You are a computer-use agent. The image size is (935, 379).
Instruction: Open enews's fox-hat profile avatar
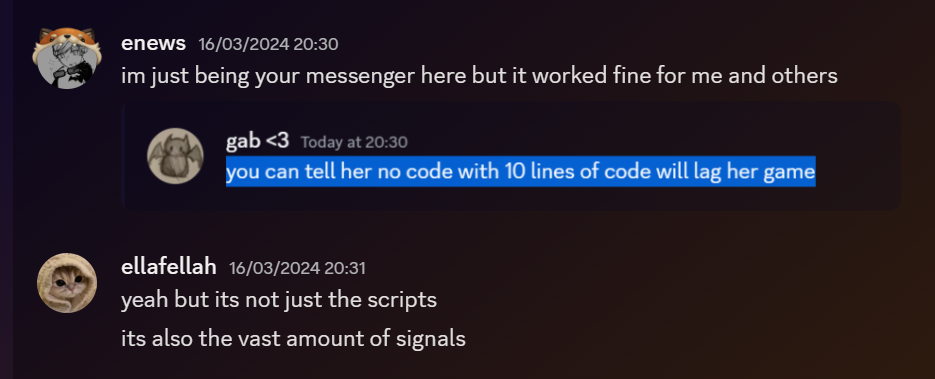[x=66, y=59]
